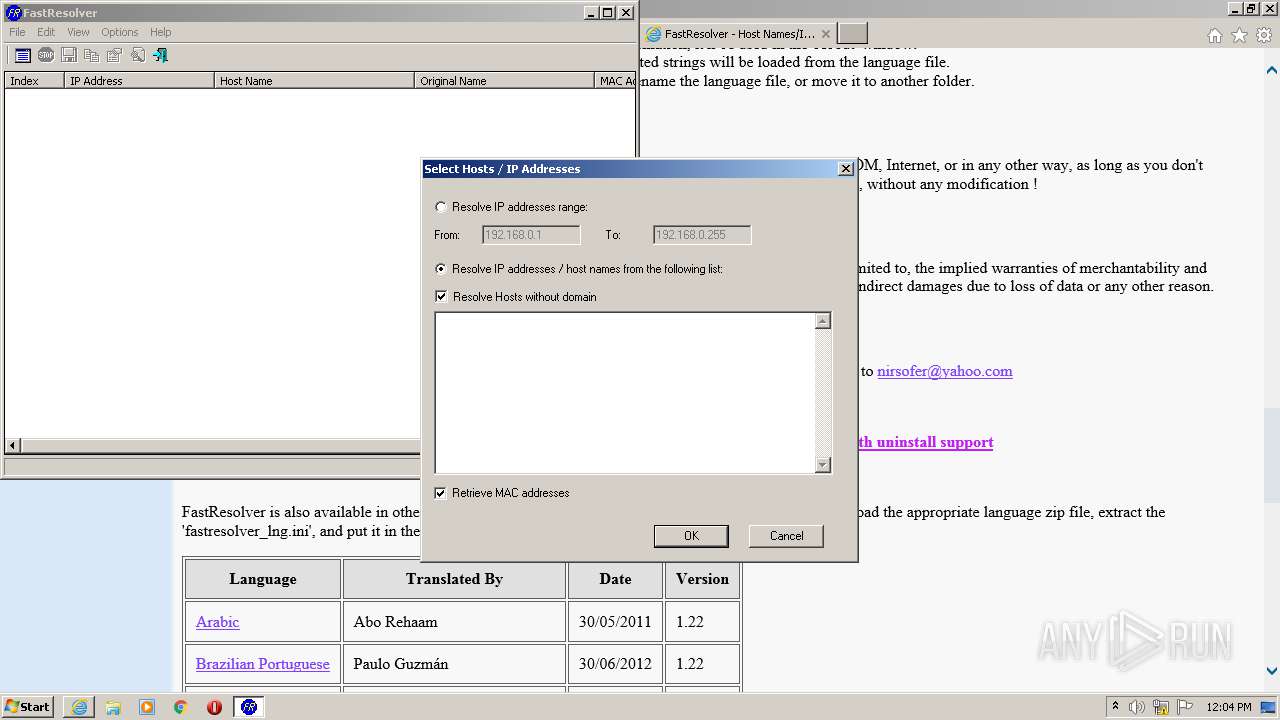Click the Save floppy disk toolbar icon
The height and width of the screenshot is (720, 1280).
69,56
